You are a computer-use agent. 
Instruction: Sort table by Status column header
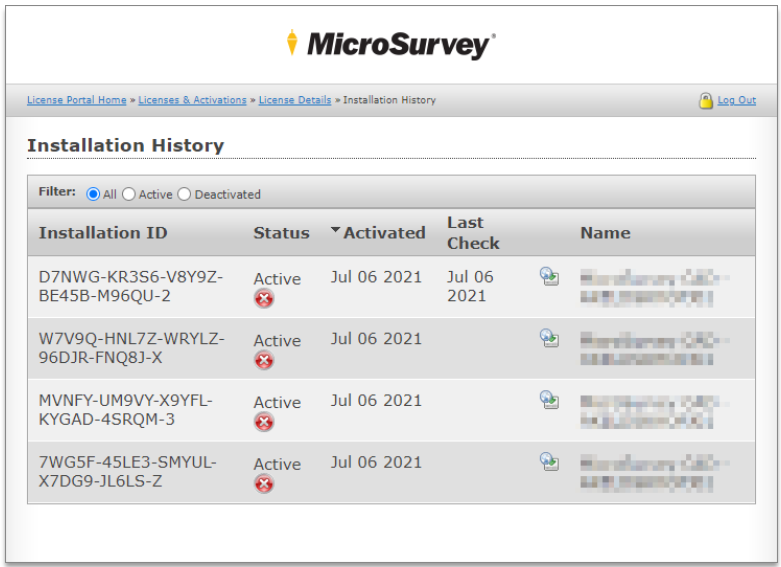click(281, 233)
